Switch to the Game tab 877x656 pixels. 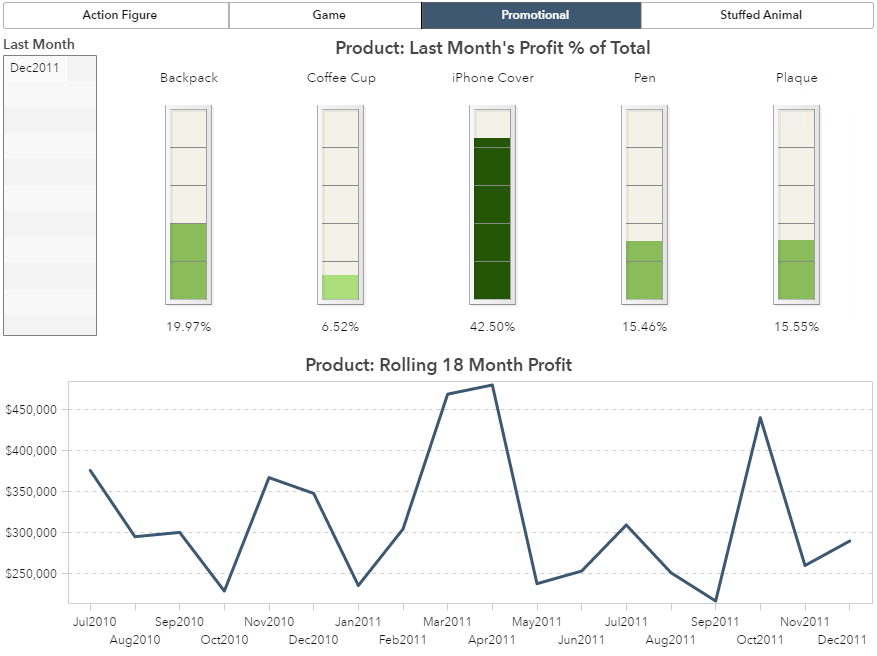(x=328, y=15)
